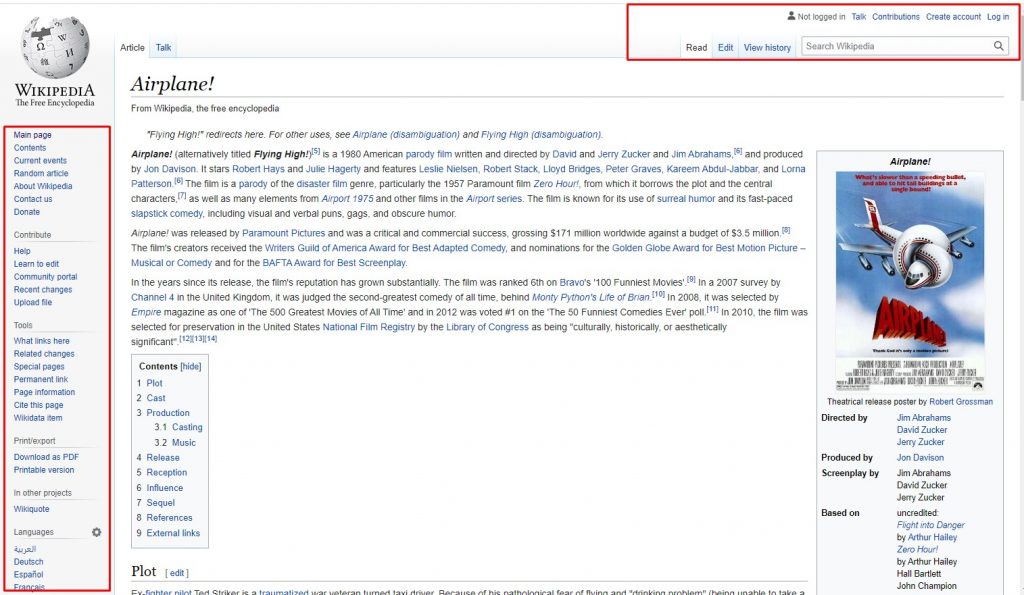Open About Wikipedia link
The image size is (1024, 595).
coord(43,186)
